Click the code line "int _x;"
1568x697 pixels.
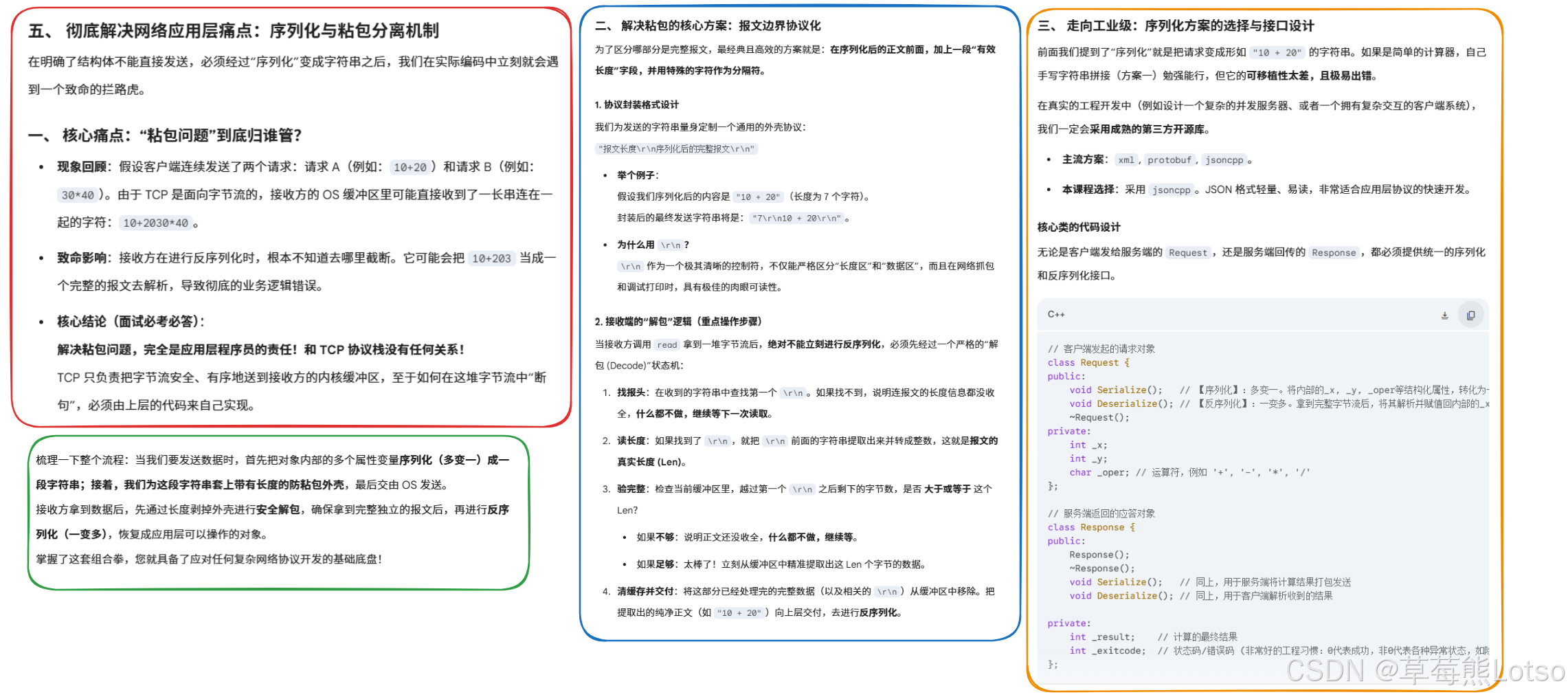pyautogui.click(x=1088, y=445)
